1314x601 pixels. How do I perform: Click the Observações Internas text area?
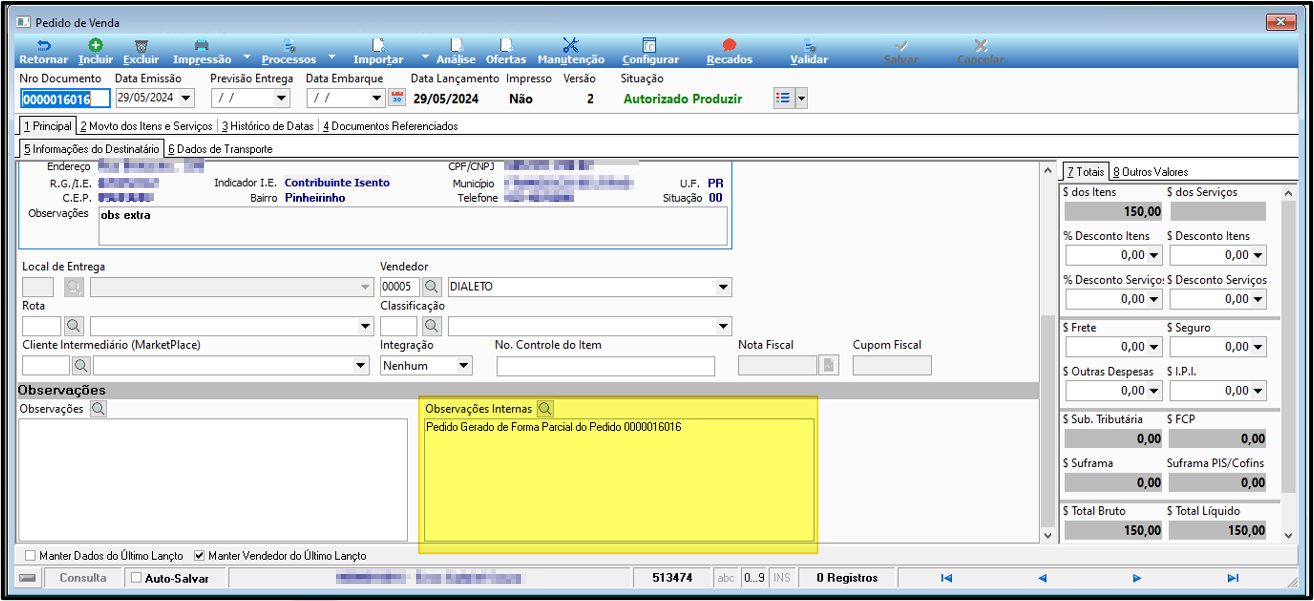[618, 481]
